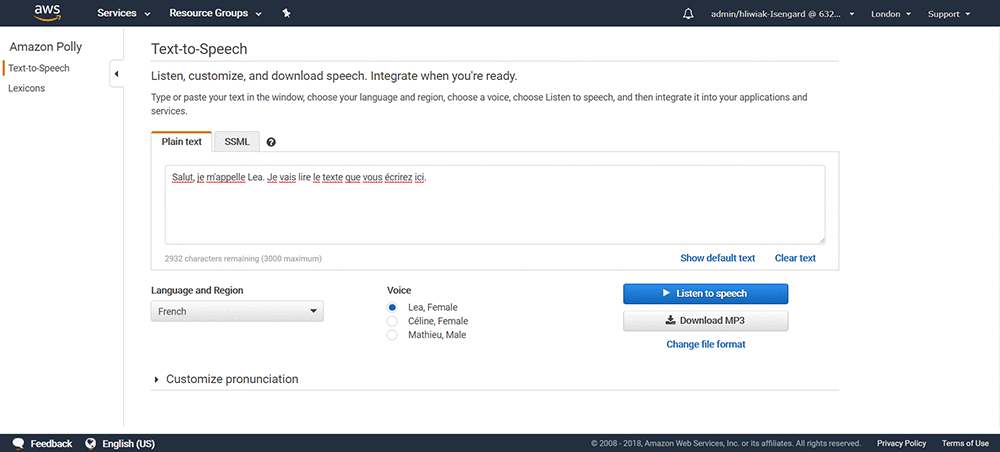Screen dimensions: 1000x452
Task: Switch to the SSML tab
Action: (x=237, y=142)
